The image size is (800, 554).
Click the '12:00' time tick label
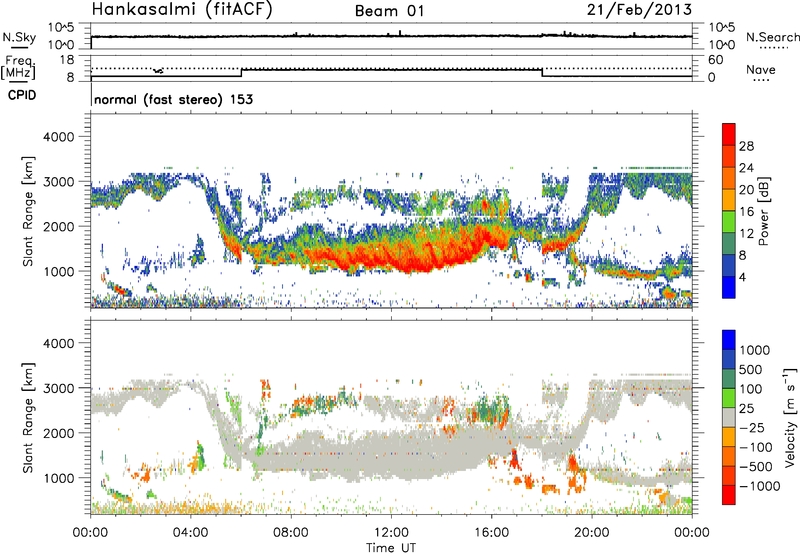tap(391, 533)
